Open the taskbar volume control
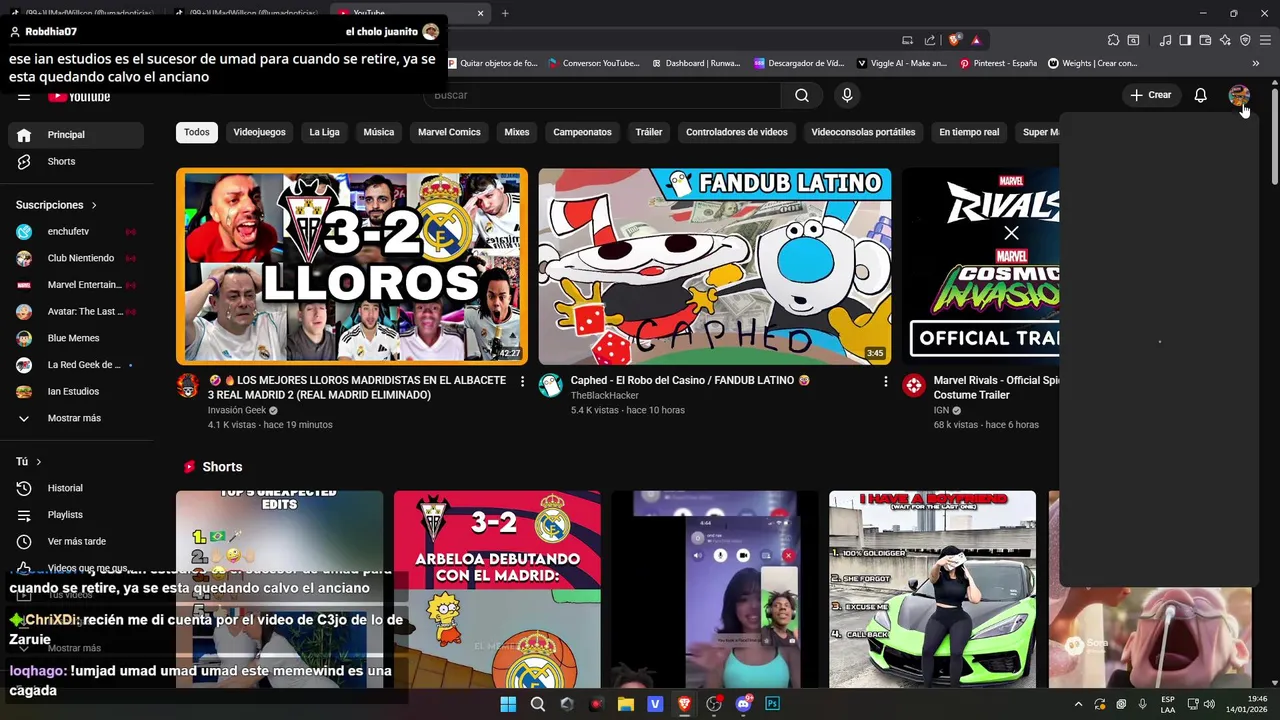Viewport: 1280px width, 720px height. 1209,704
